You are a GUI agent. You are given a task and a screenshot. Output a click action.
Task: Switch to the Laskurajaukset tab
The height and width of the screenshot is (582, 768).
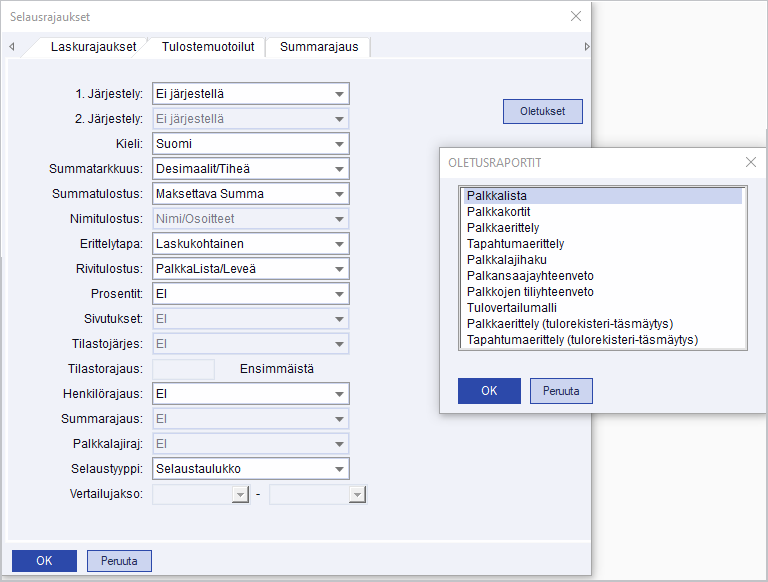(x=96, y=47)
